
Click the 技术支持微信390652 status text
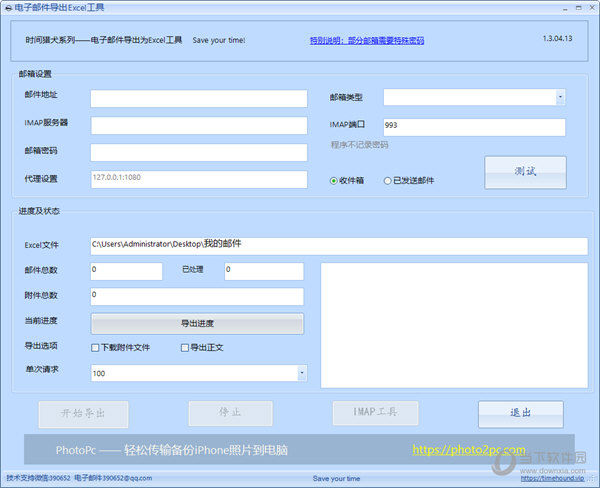pyautogui.click(x=38, y=478)
